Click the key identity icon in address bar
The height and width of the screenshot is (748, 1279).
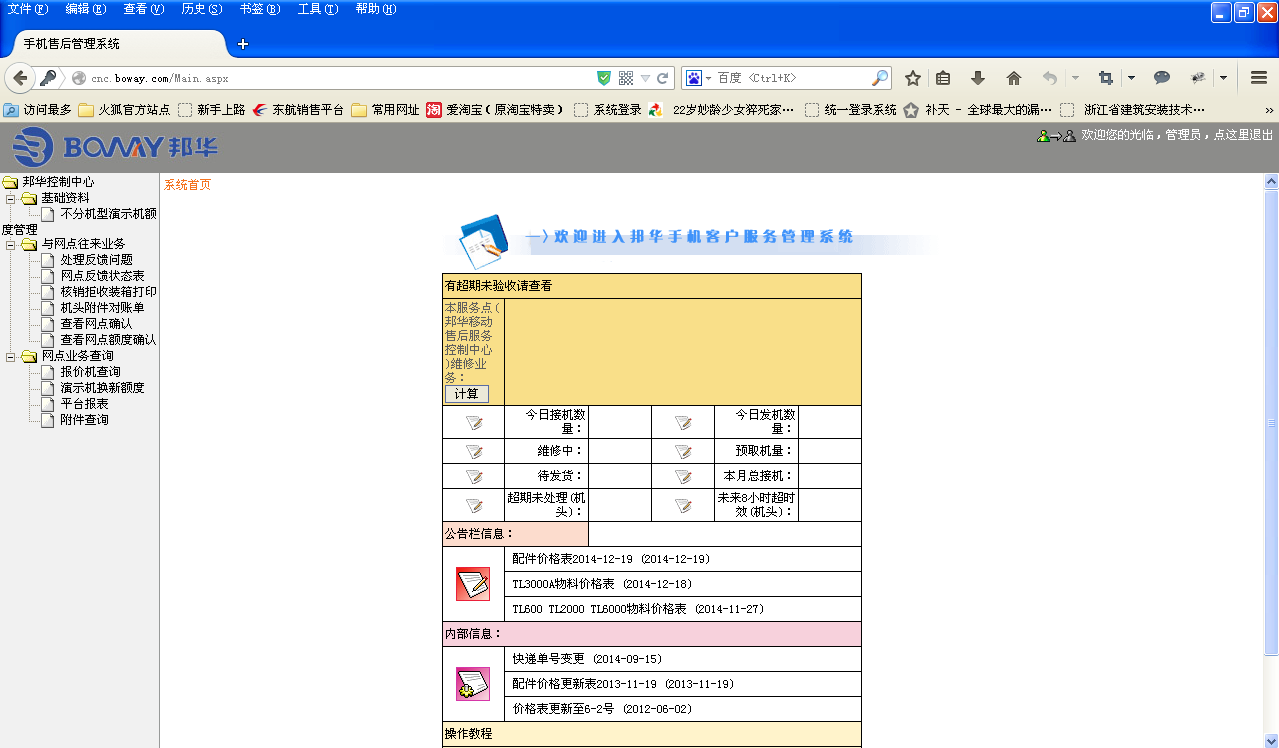47,78
